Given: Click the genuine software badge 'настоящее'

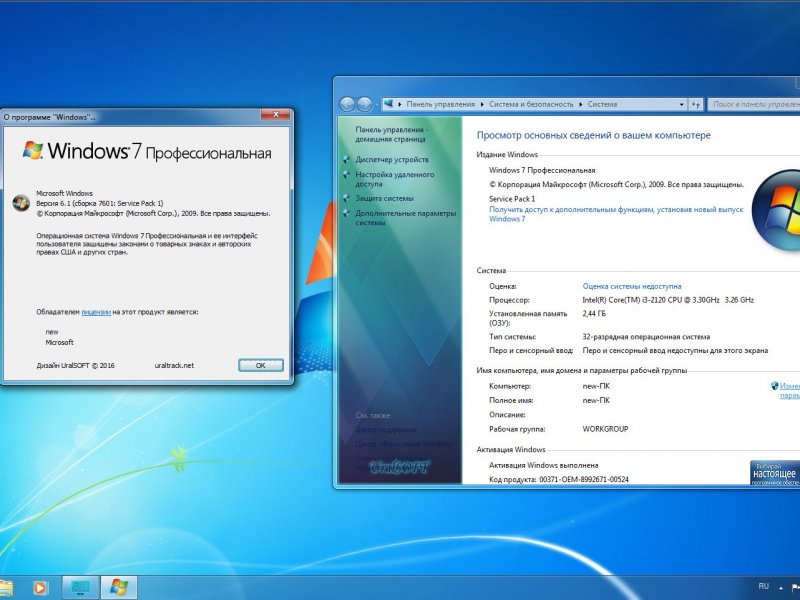Looking at the screenshot, I should click(774, 473).
